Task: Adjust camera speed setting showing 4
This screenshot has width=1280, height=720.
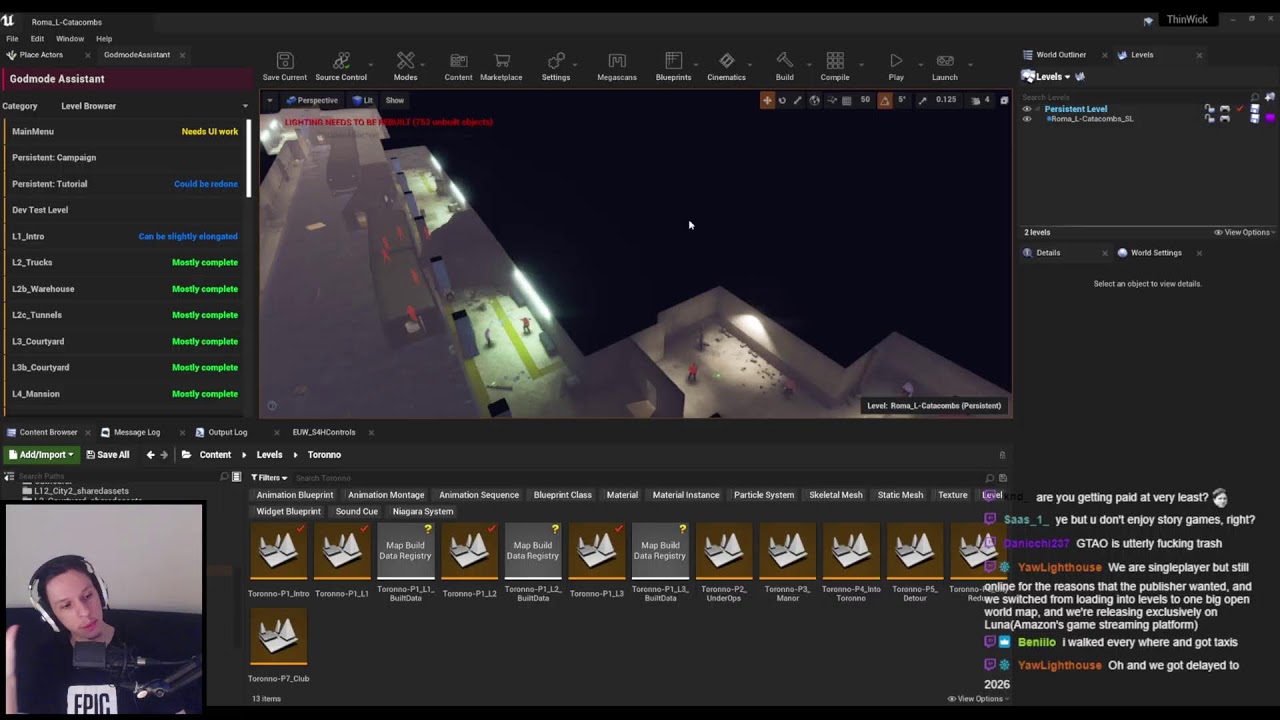Action: point(981,100)
